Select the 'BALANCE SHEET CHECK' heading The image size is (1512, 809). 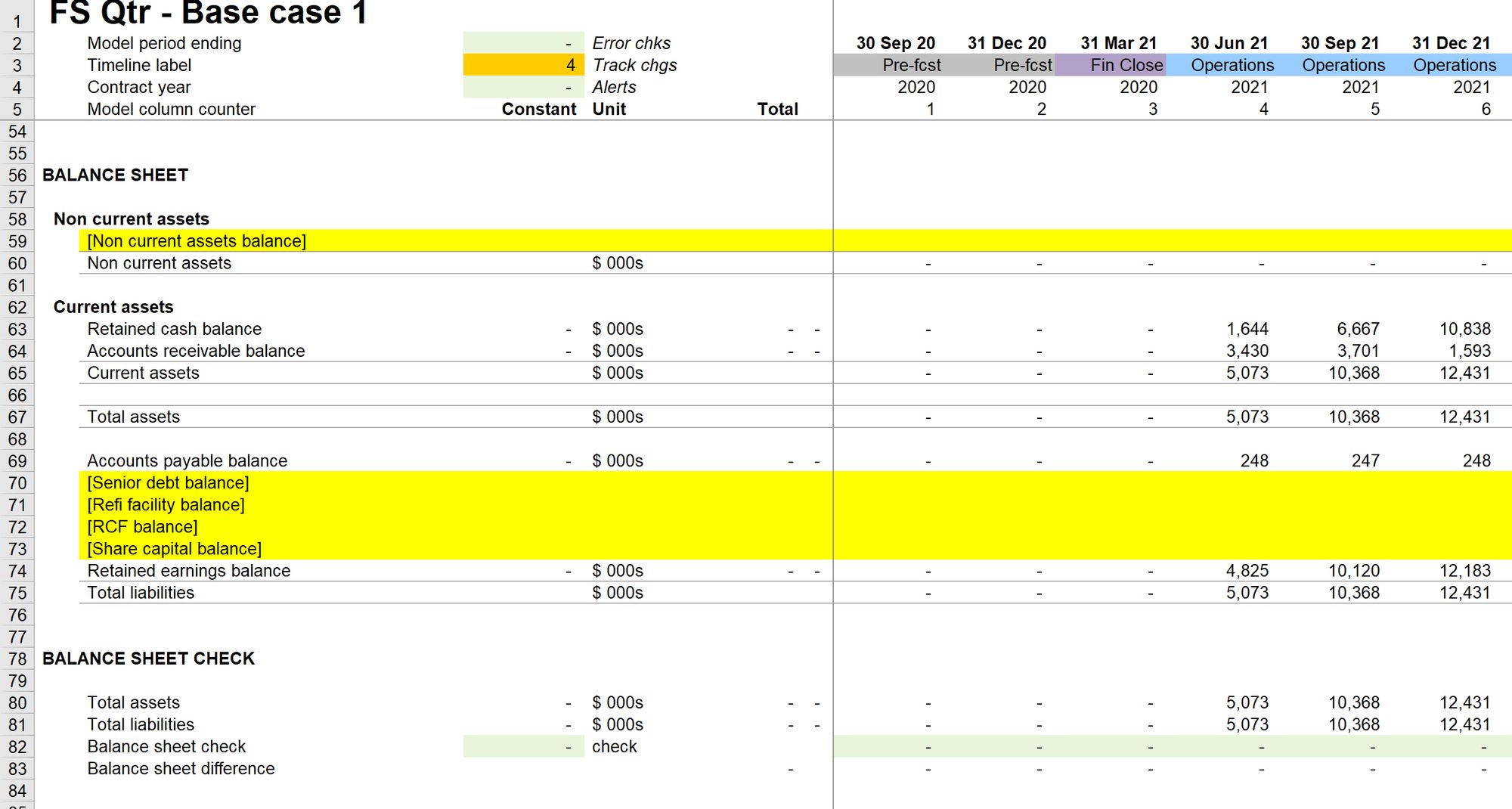(x=148, y=659)
